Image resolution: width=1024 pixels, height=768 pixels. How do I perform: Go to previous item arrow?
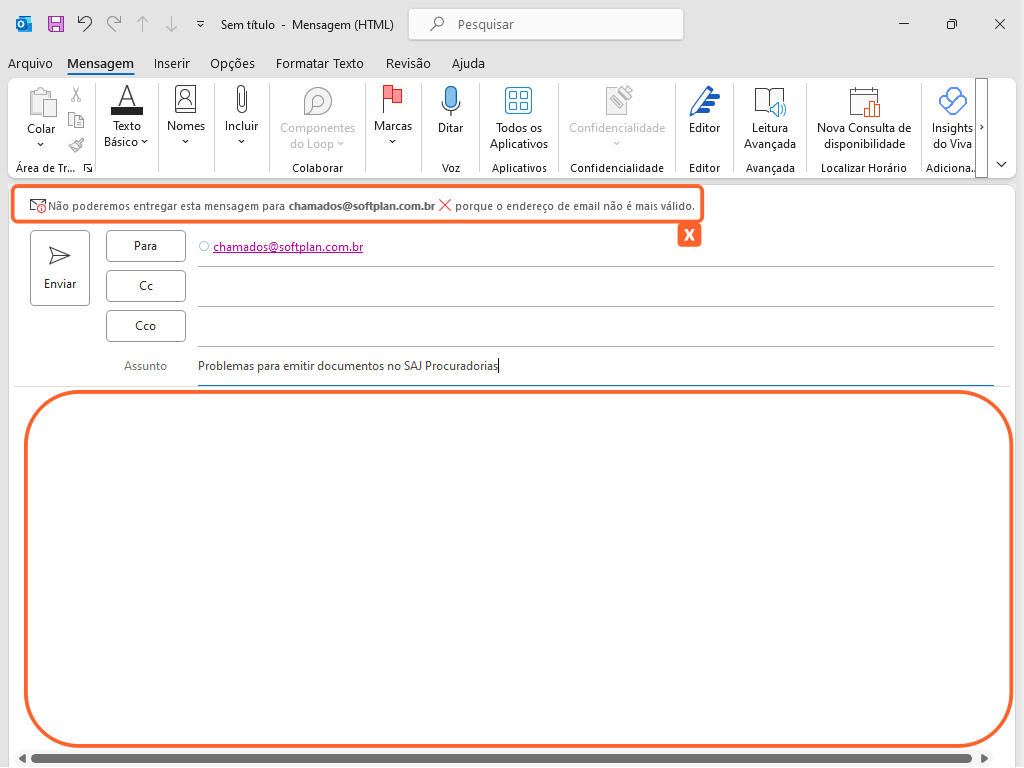pos(142,24)
